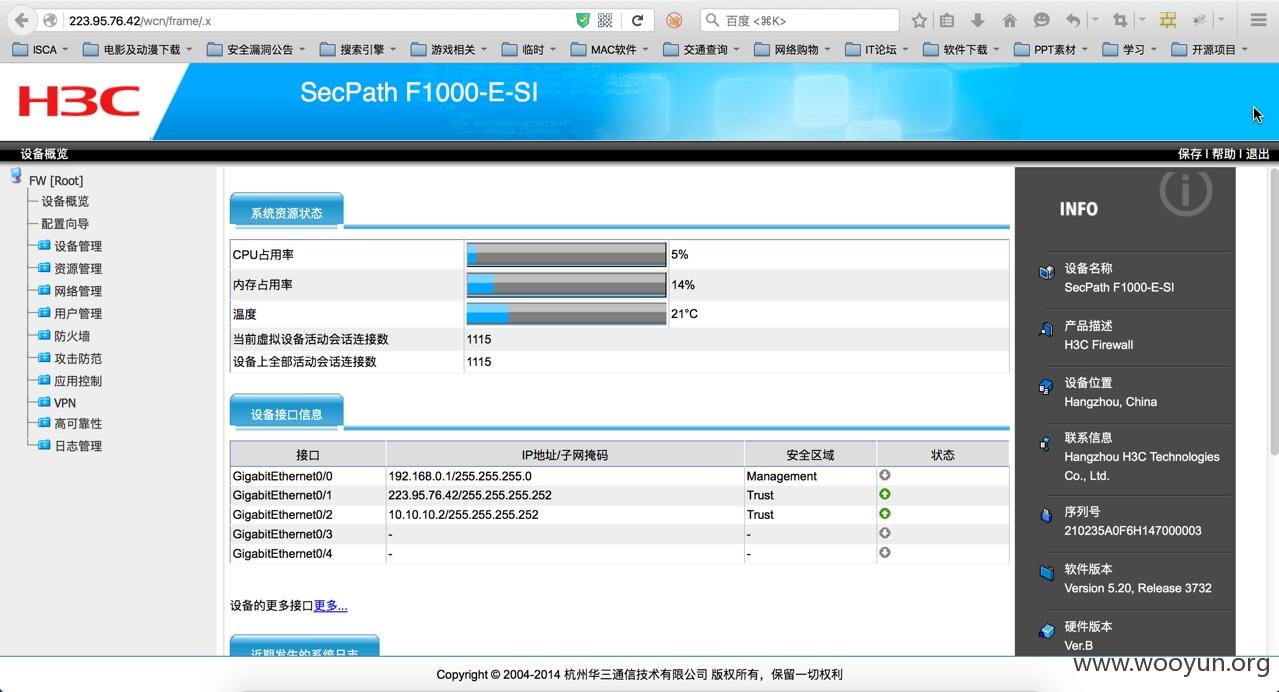Select the 设备接口信息 section tab
The height and width of the screenshot is (692, 1279).
click(286, 414)
